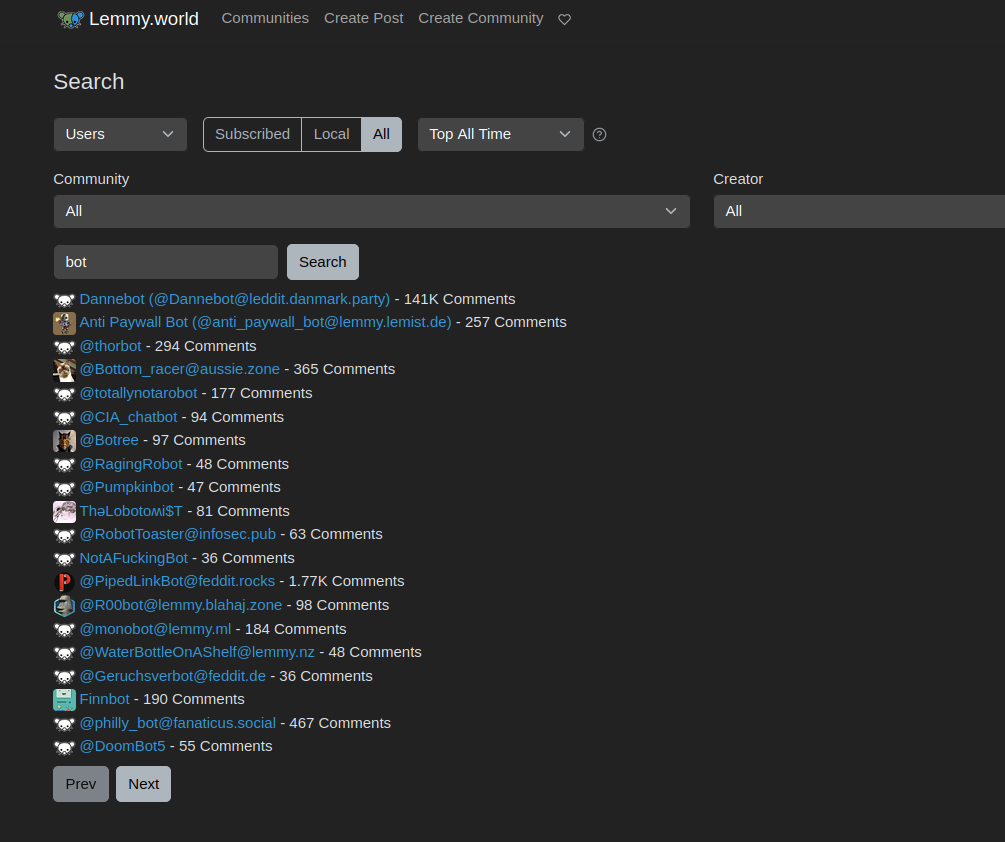Open the @thorbot user link
1005x842 pixels.
[110, 346]
